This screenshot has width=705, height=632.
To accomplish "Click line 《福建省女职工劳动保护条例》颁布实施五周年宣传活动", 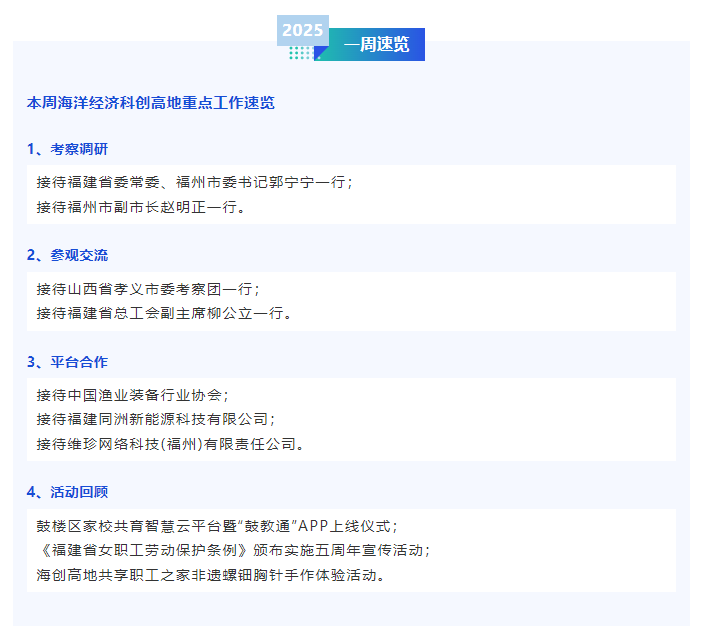I will [233, 551].
